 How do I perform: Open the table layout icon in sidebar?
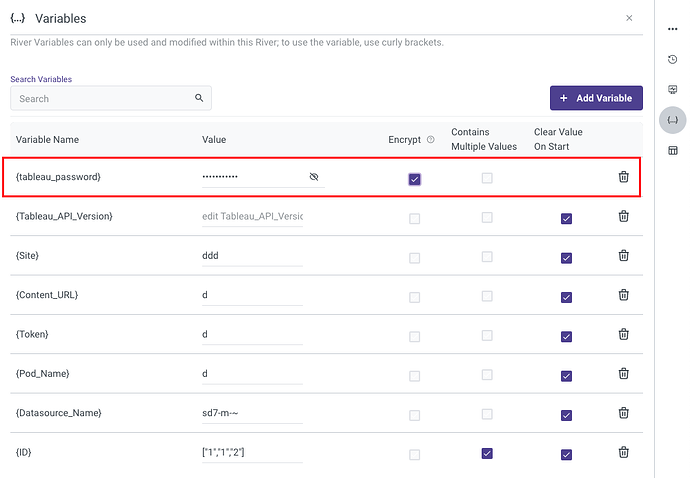[x=672, y=150]
